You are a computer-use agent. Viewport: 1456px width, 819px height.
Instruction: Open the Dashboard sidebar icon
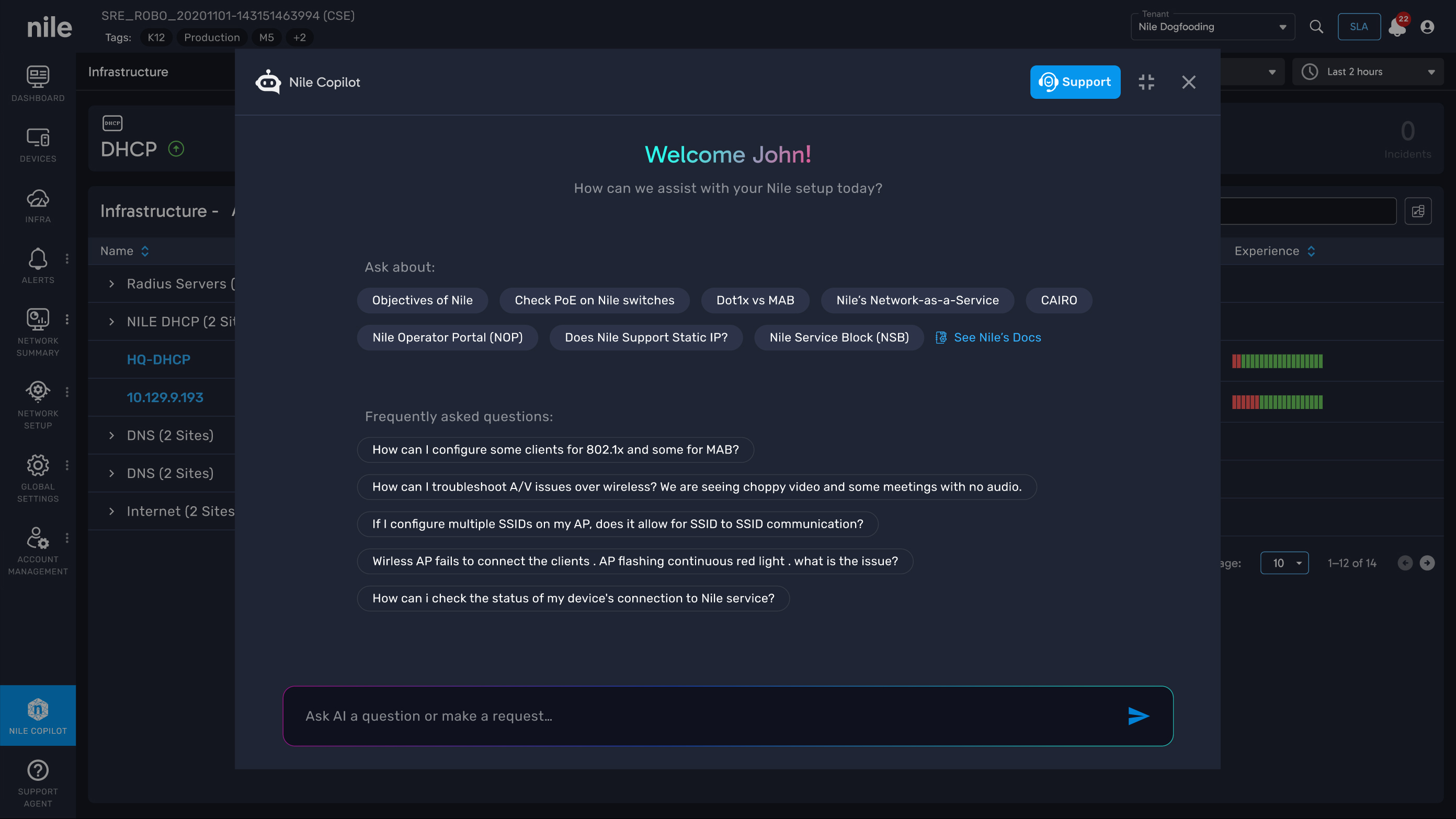pos(38,83)
